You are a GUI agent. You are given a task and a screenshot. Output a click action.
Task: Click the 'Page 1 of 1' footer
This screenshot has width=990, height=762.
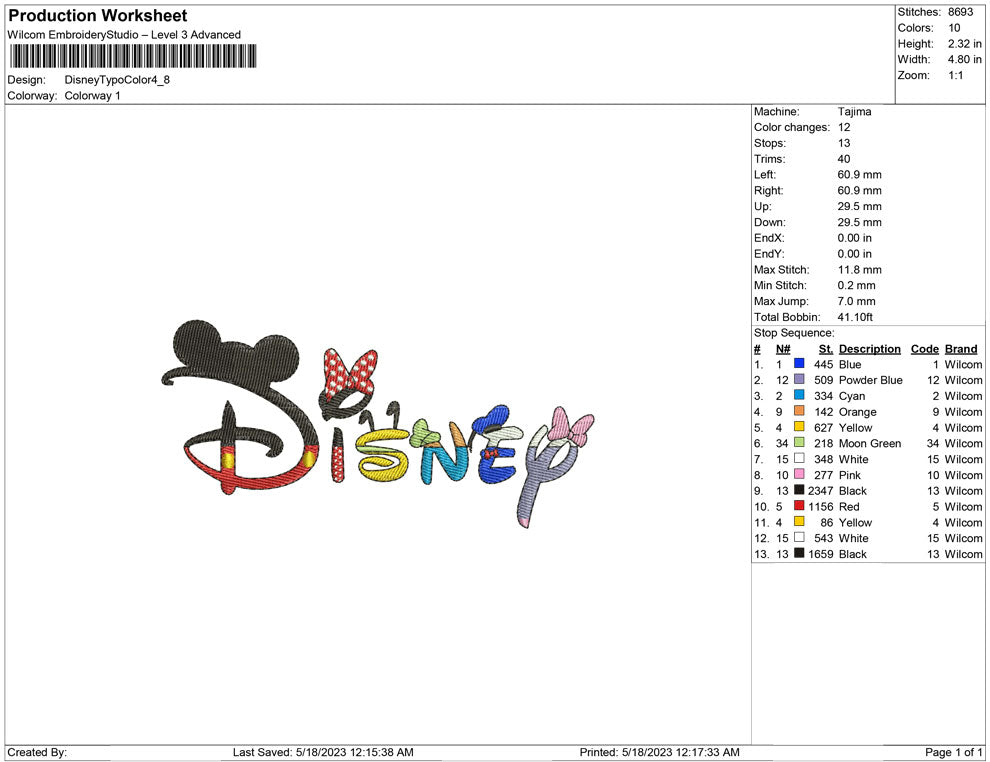point(953,752)
